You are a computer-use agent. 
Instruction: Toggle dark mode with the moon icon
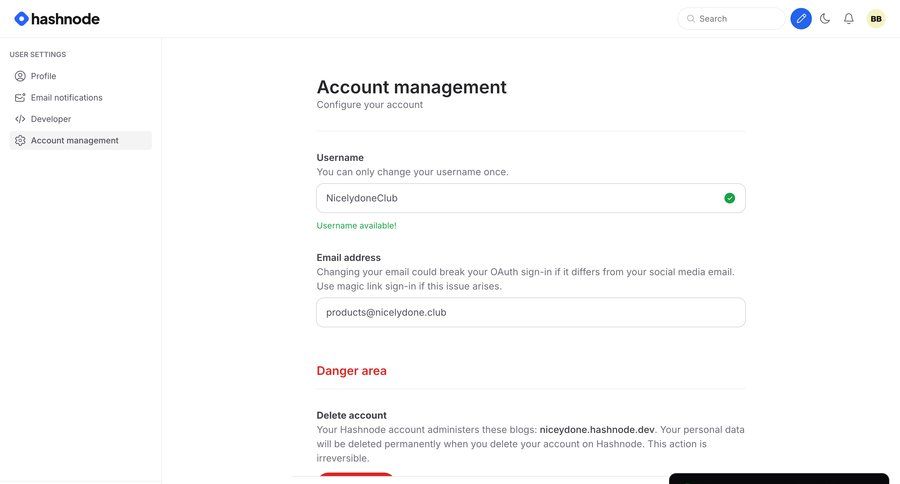[x=825, y=19]
